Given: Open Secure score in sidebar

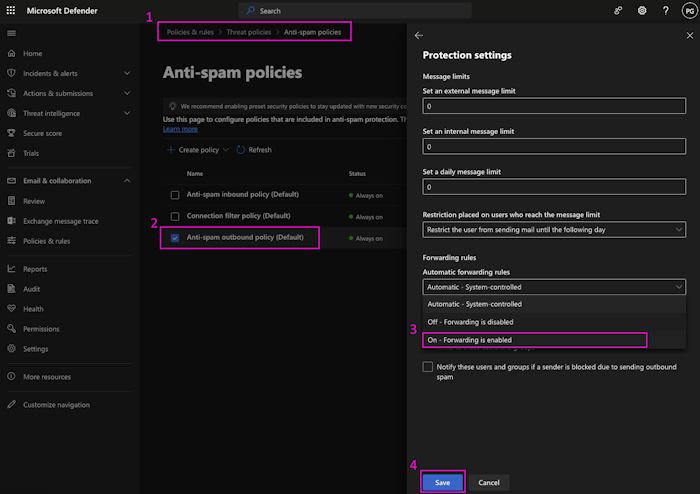Looking at the screenshot, I should (42, 133).
